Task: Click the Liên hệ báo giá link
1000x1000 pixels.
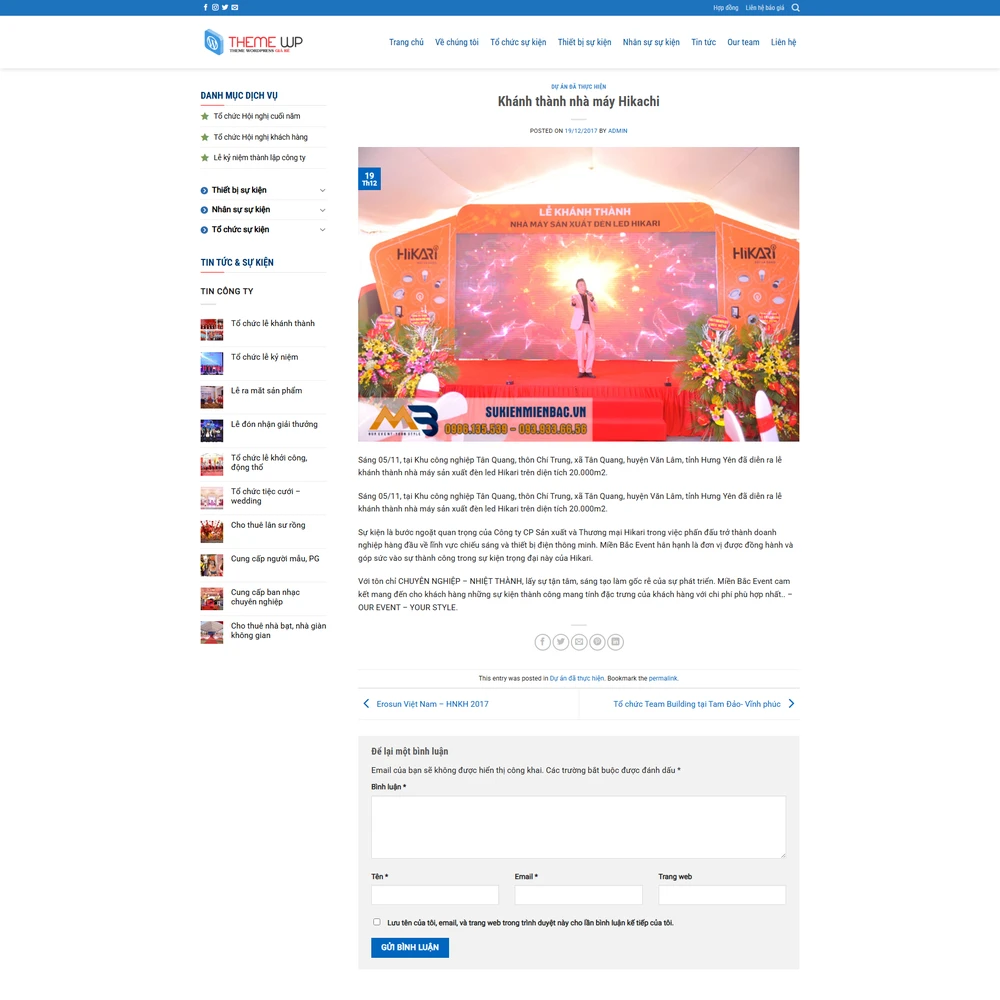Action: pos(765,8)
